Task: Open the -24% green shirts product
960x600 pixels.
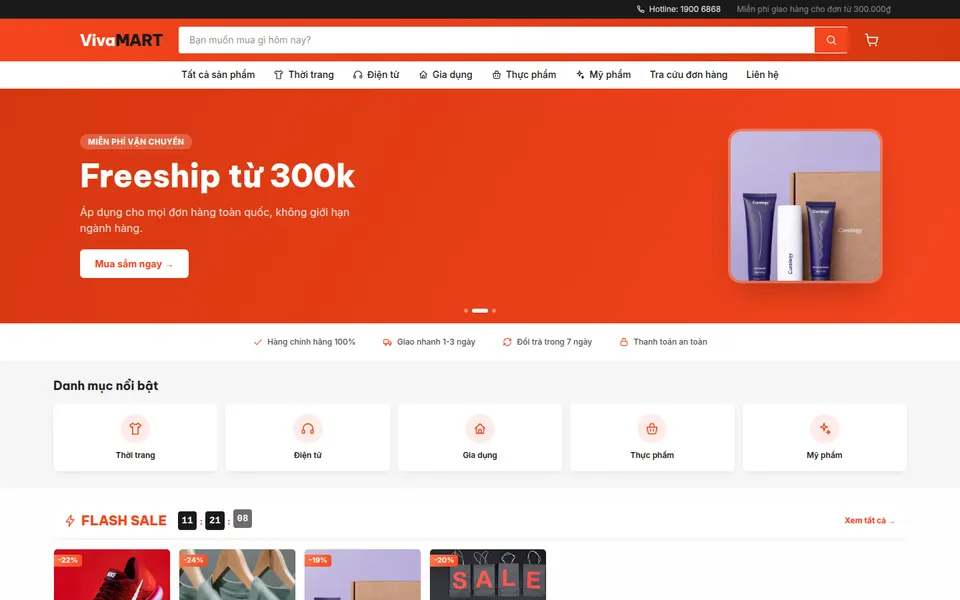Action: (238, 574)
